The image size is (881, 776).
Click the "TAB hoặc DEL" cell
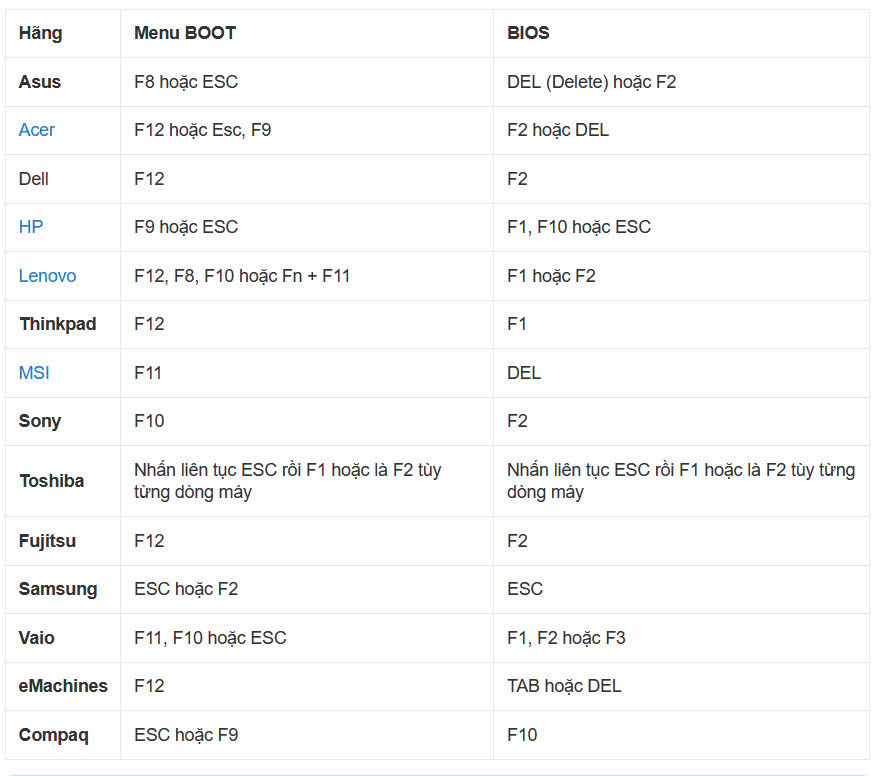point(564,686)
